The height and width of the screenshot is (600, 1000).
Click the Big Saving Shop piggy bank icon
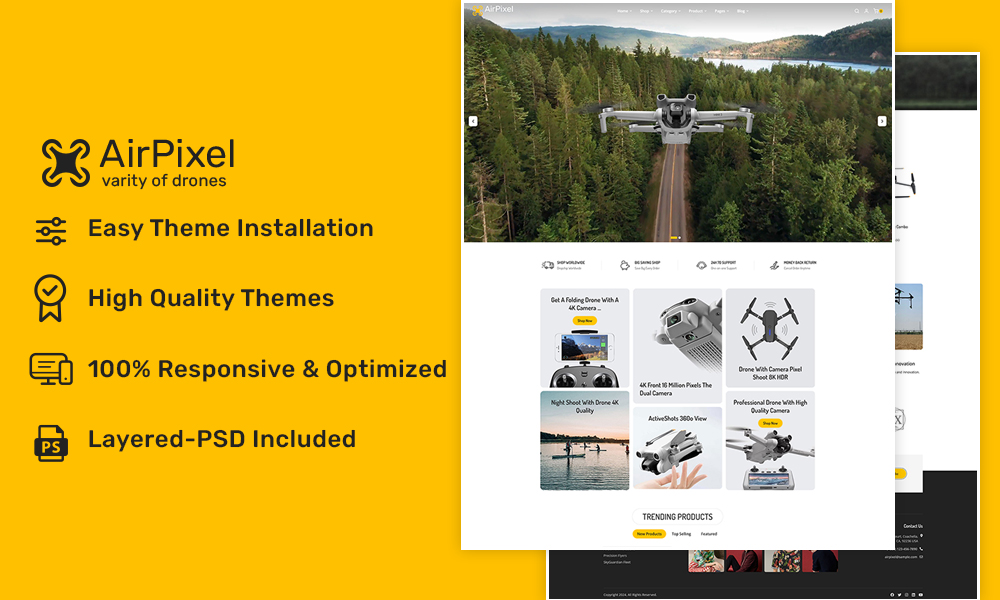pos(625,265)
